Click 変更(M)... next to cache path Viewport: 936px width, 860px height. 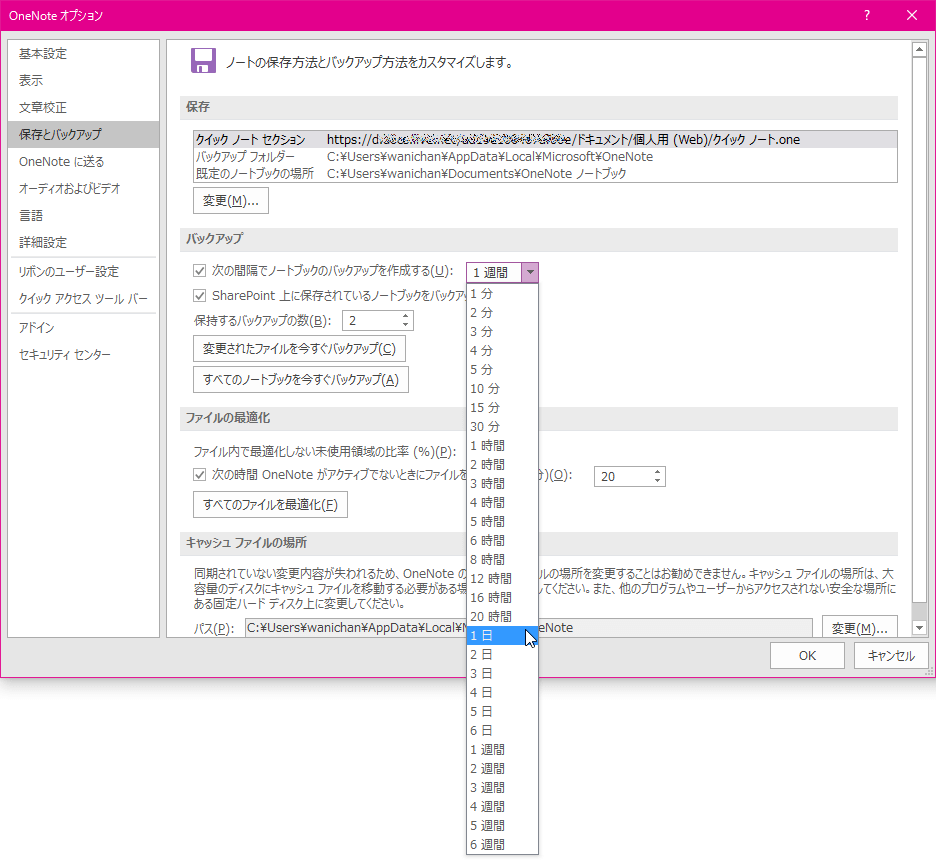click(x=860, y=628)
